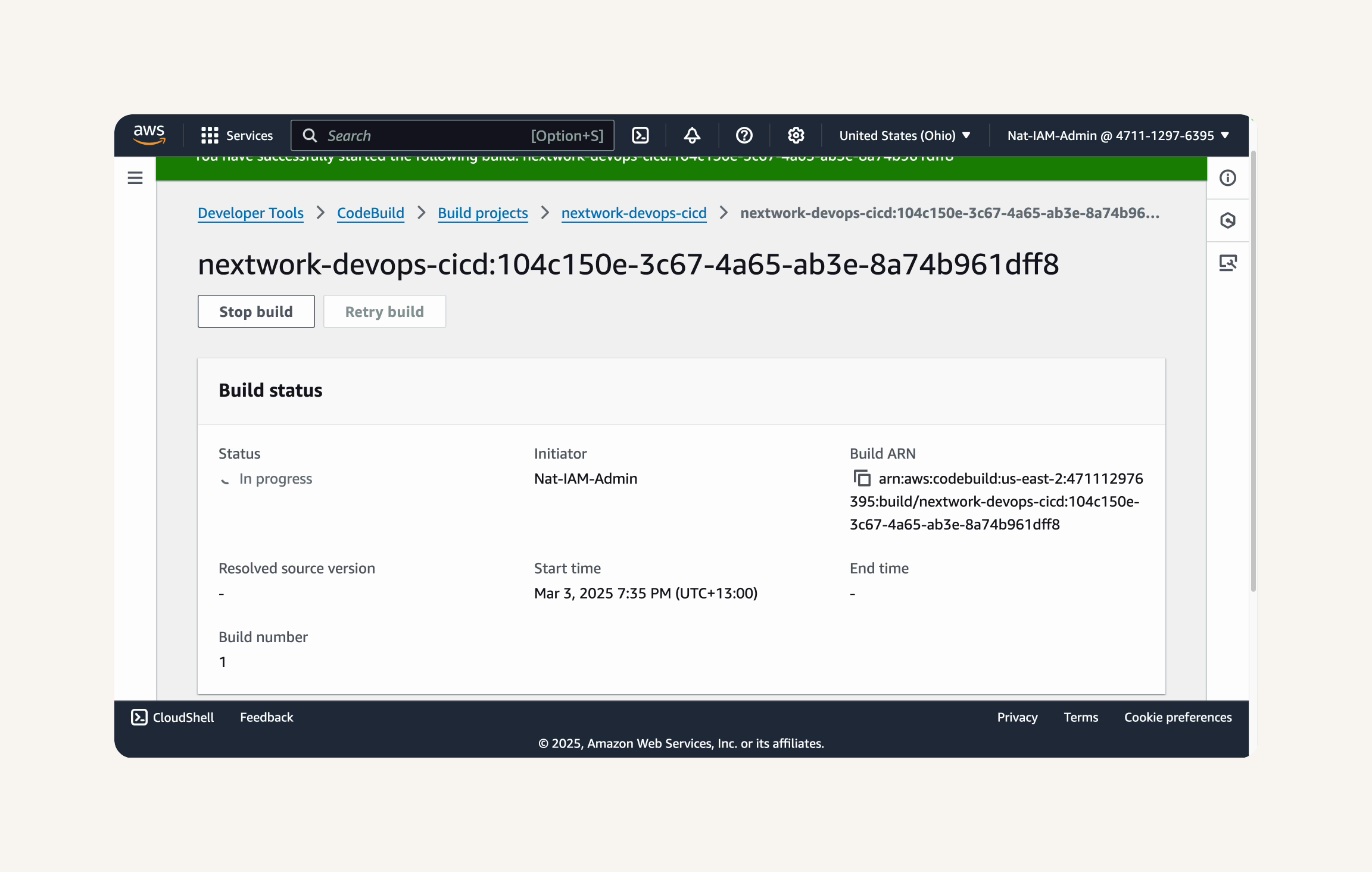This screenshot has height=872, width=1372.
Task: Click the Retry build button
Action: pos(385,312)
